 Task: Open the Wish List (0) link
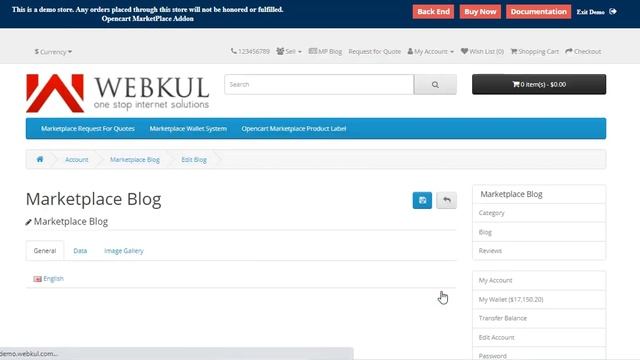pos(482,51)
